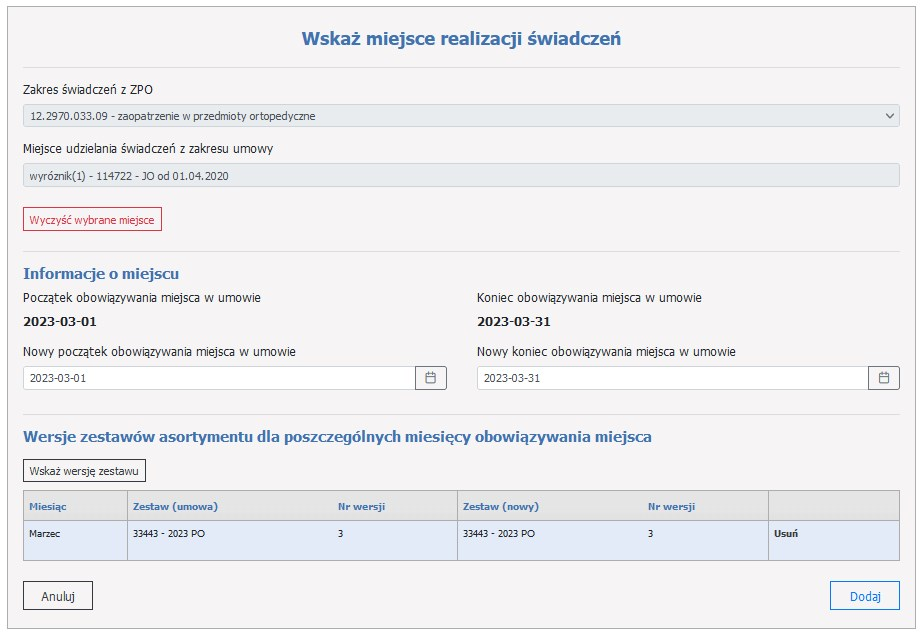Open calendar picker for new end date
The height and width of the screenshot is (636, 924).
[884, 378]
